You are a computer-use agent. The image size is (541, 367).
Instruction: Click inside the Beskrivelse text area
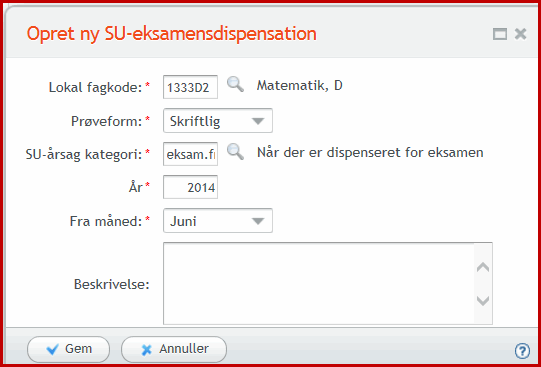click(318, 283)
